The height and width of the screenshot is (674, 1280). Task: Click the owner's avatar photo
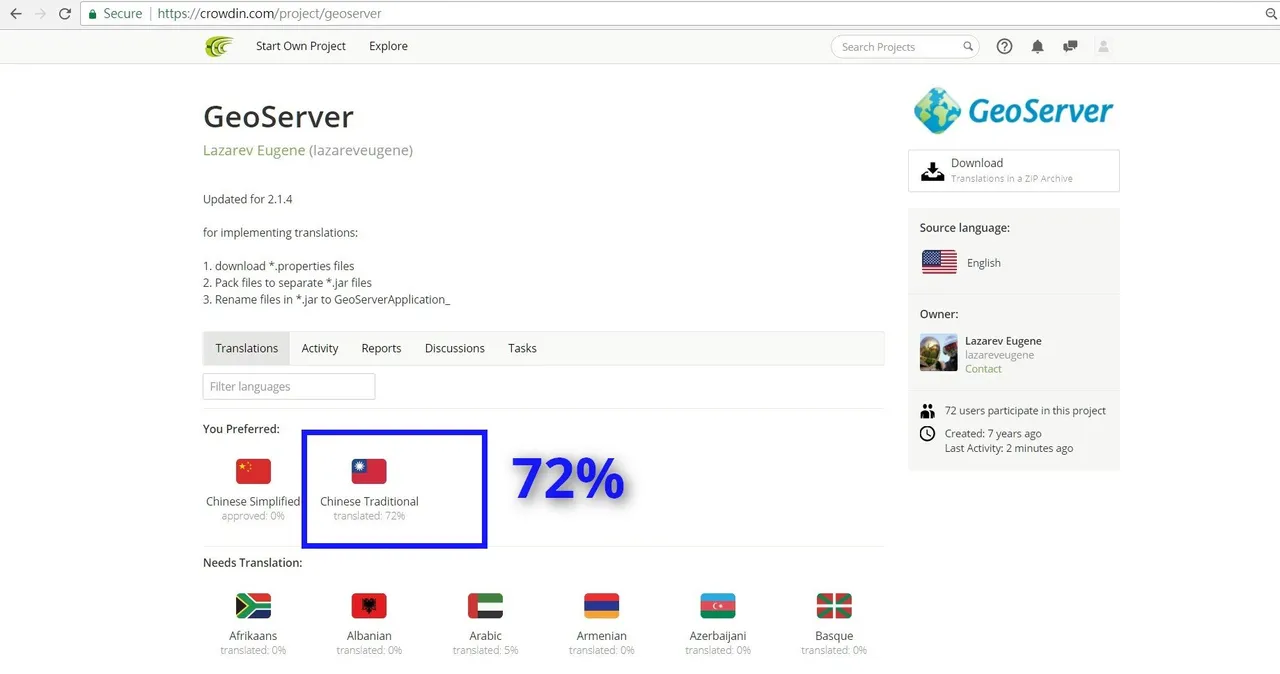(x=938, y=353)
